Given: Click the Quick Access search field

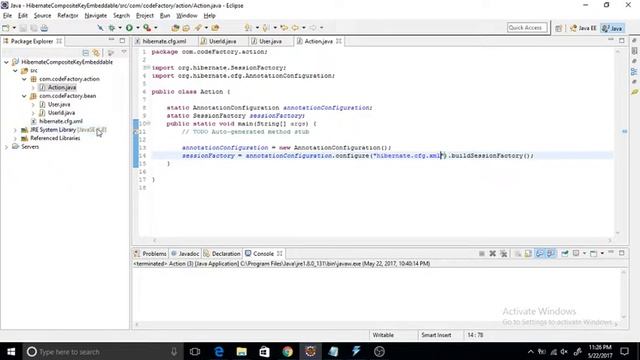Looking at the screenshot, I should (x=527, y=28).
